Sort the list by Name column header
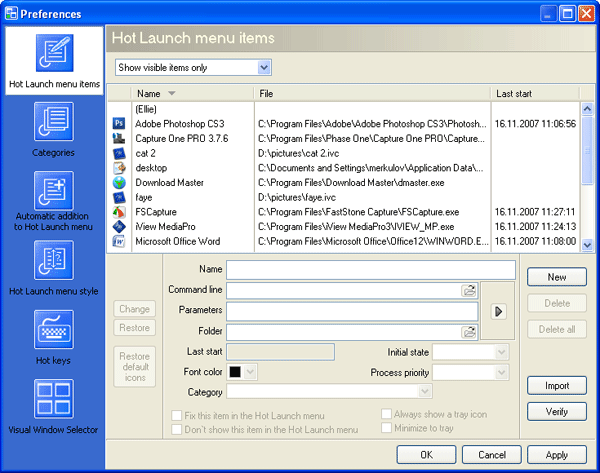Screen dimensions: 600x473 point(192,93)
